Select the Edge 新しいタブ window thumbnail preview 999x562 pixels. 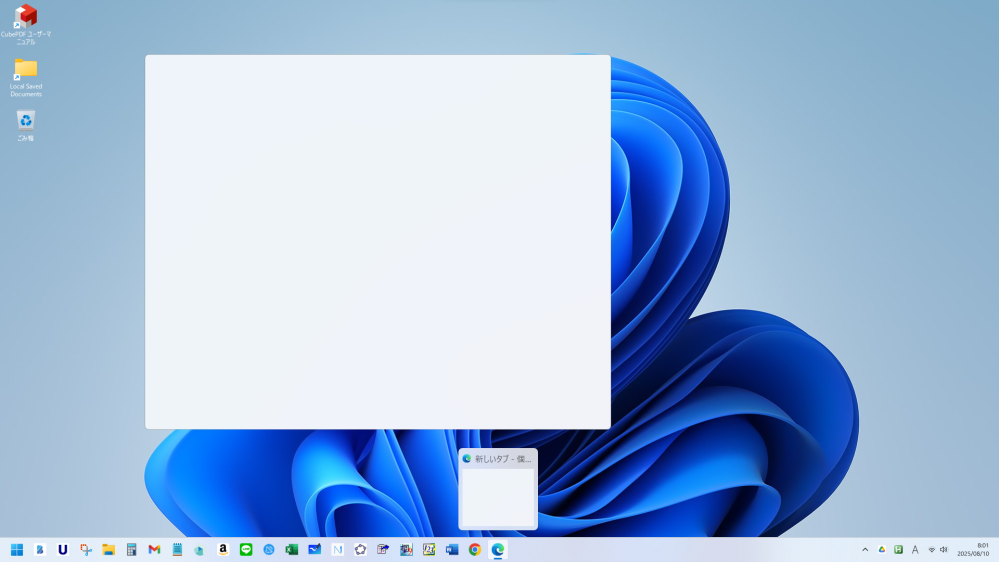click(498, 489)
